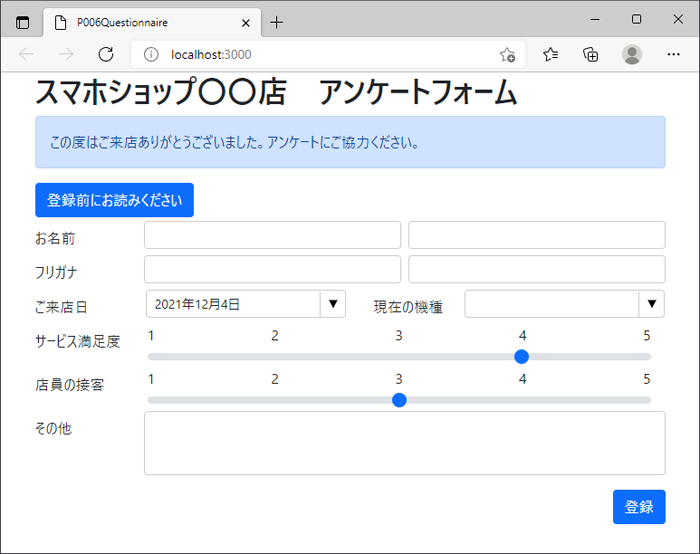Click the 現在の機種 label
Screen dimensions: 700x554
(408, 307)
